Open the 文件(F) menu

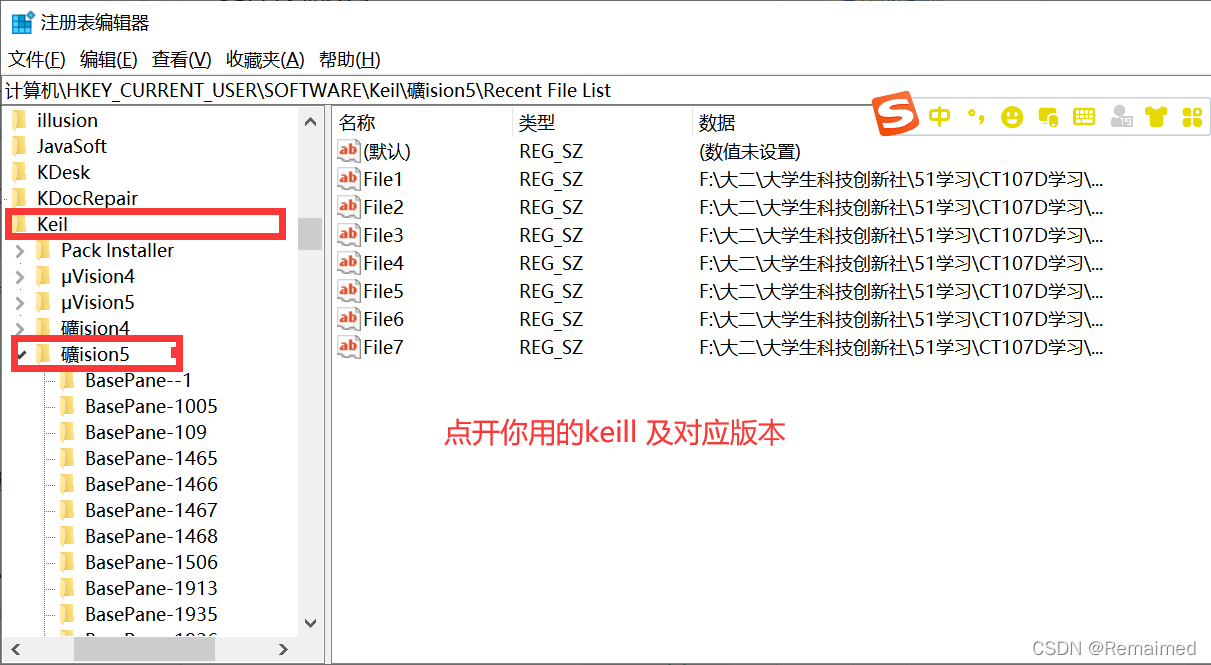[37, 59]
